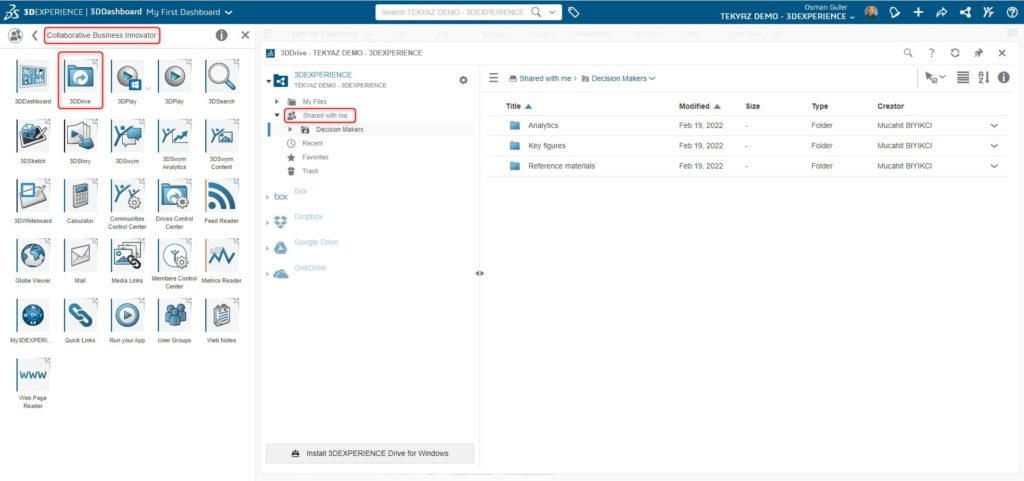Launch the 3DSketch app
This screenshot has height=481, width=1024.
33,136
